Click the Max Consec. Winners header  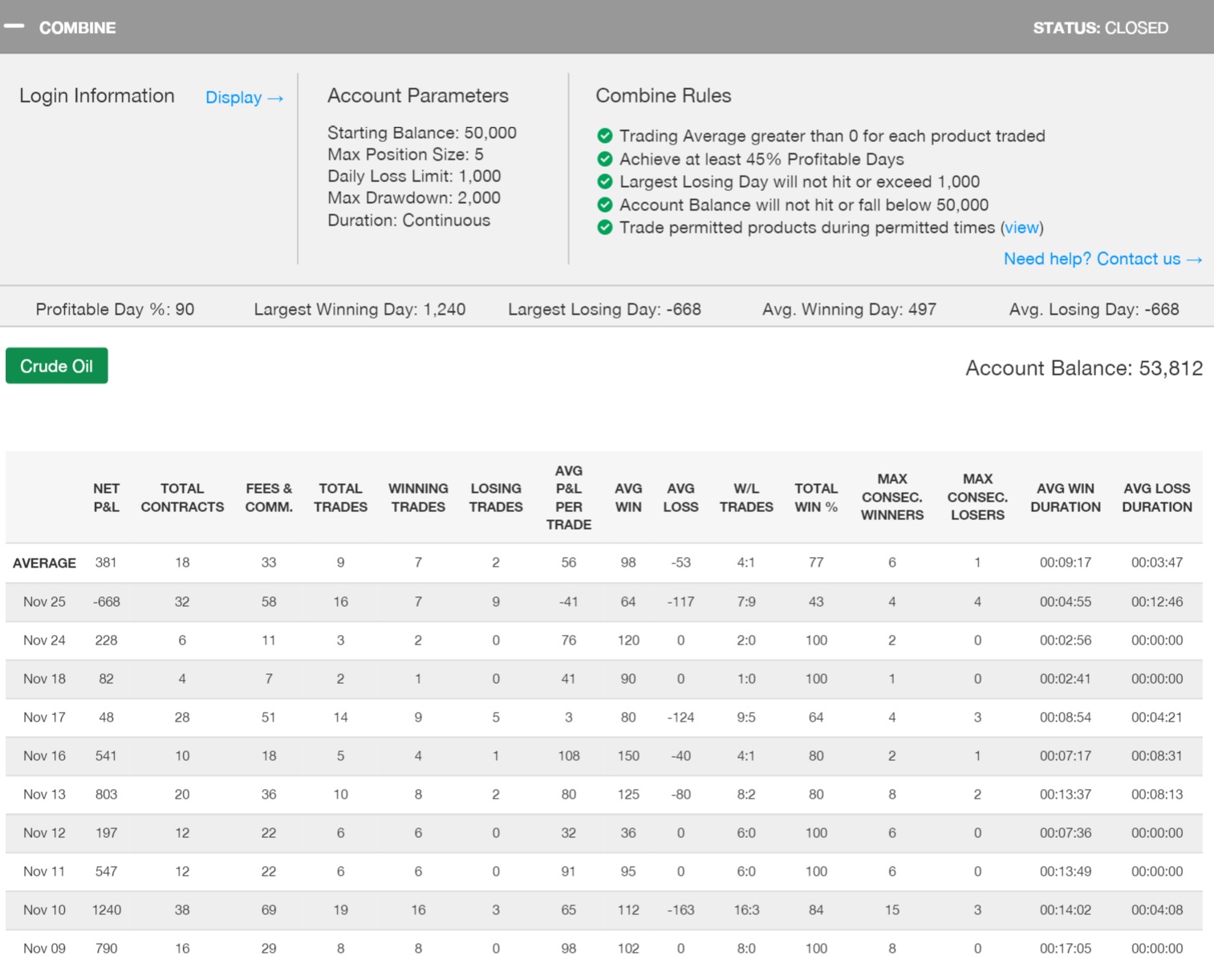(x=891, y=497)
